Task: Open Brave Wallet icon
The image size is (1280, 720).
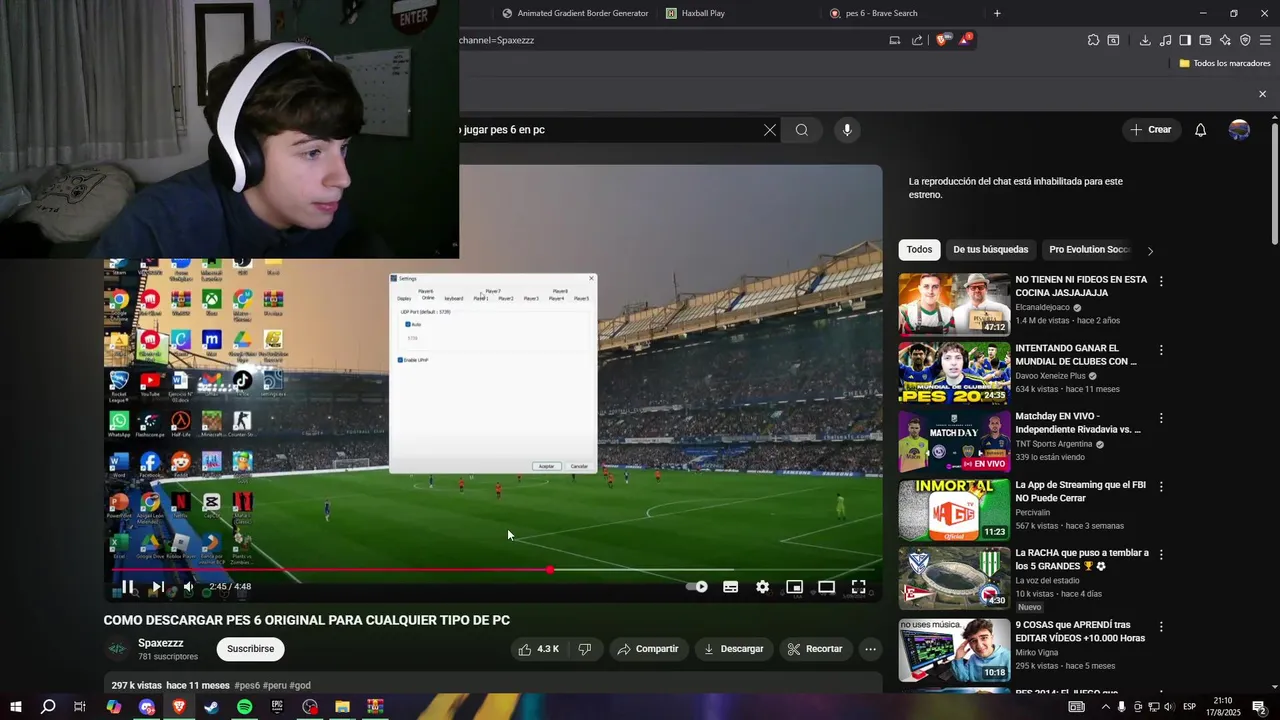Action: pos(1205,40)
